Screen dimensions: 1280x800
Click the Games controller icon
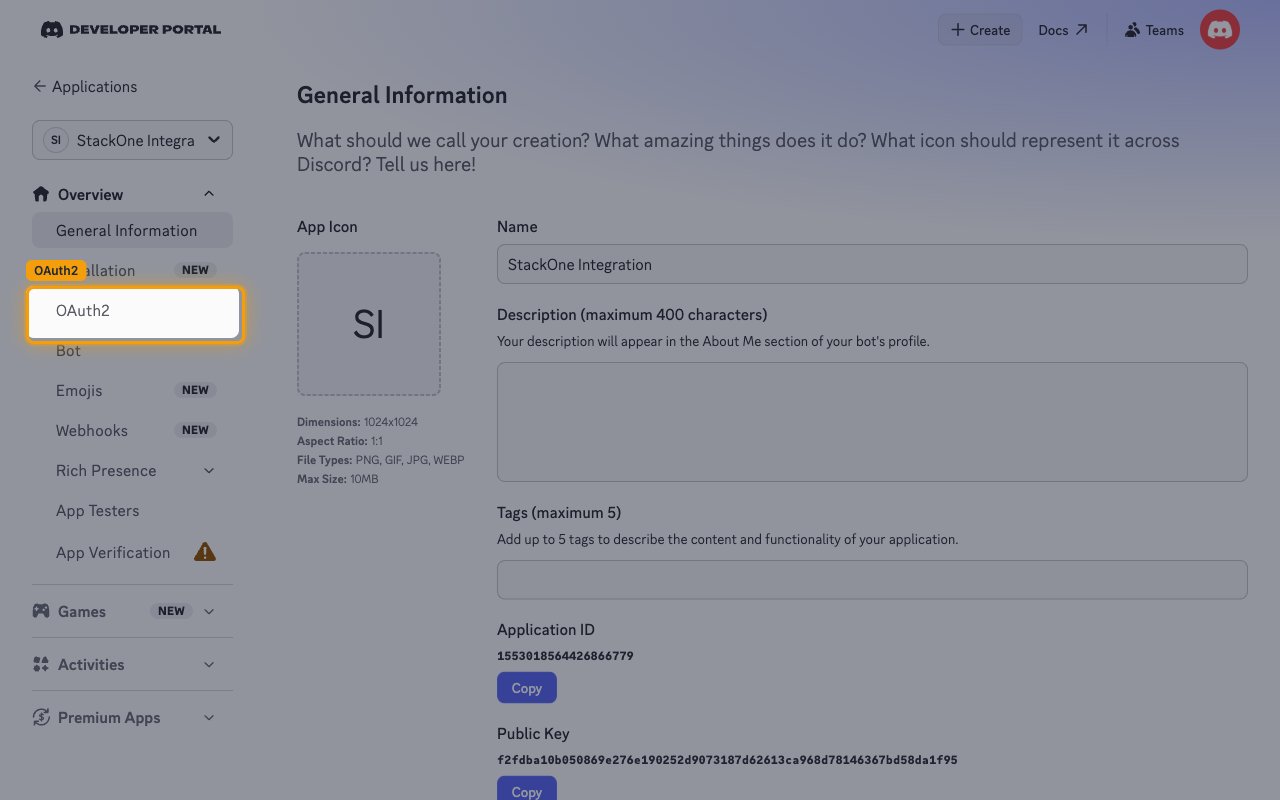click(41, 611)
